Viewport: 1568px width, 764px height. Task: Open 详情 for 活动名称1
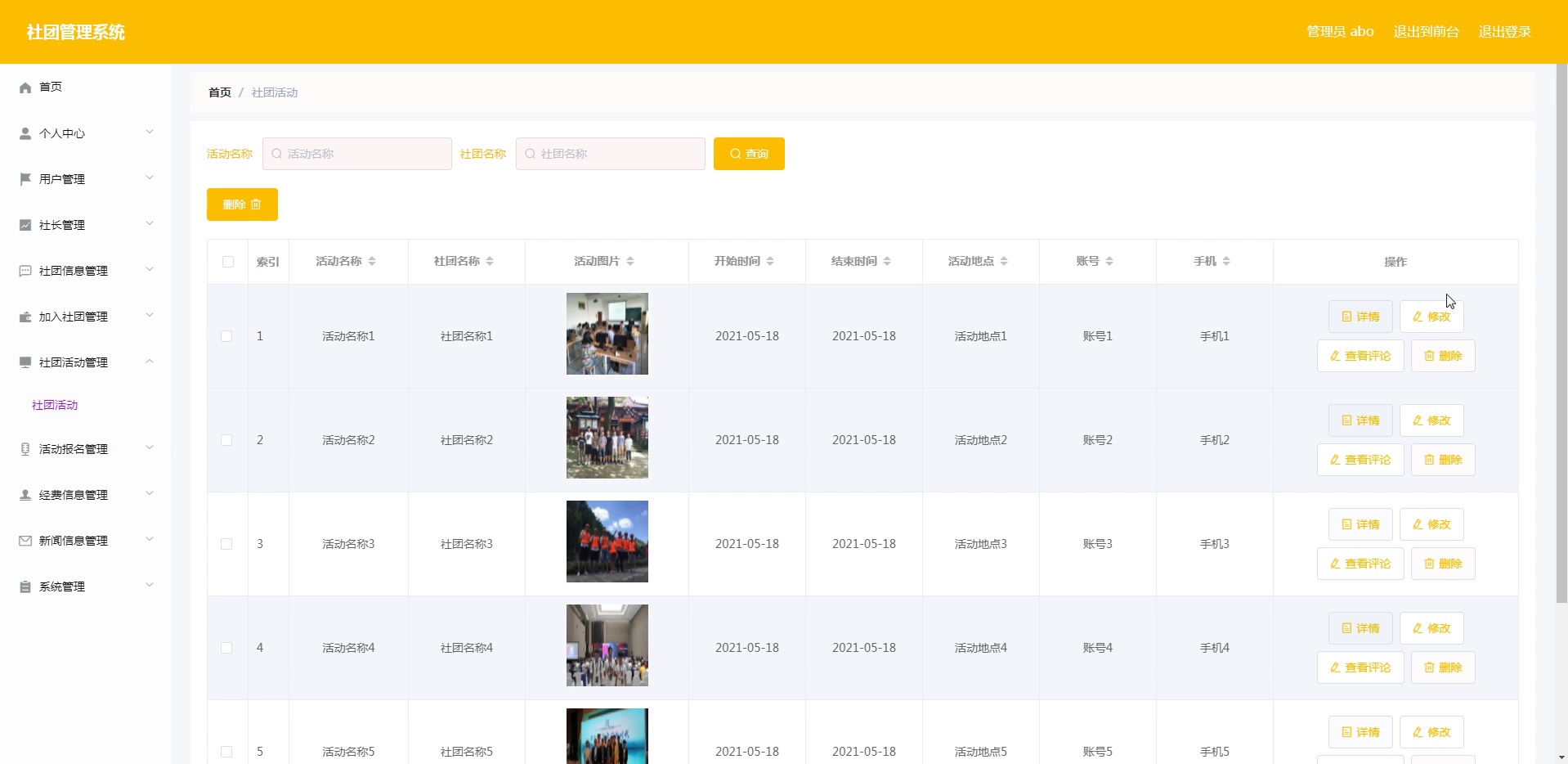pyautogui.click(x=1360, y=317)
